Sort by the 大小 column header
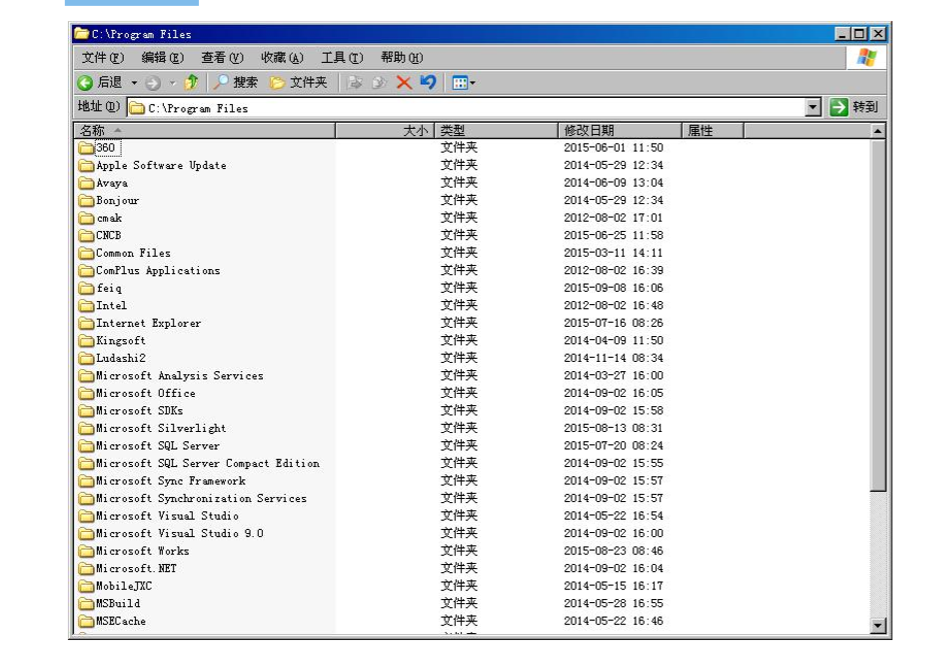 click(385, 130)
